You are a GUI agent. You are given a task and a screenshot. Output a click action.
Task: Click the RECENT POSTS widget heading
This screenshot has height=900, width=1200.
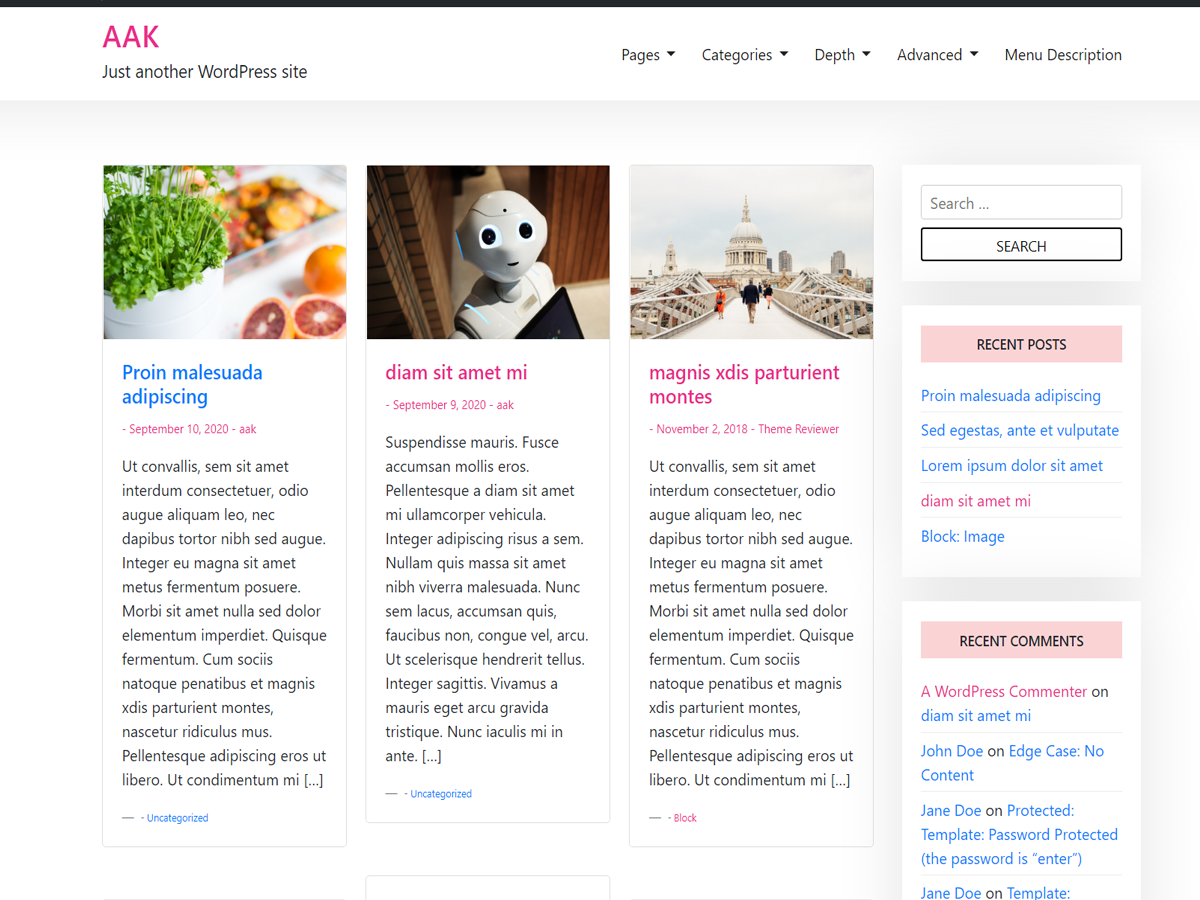1021,344
